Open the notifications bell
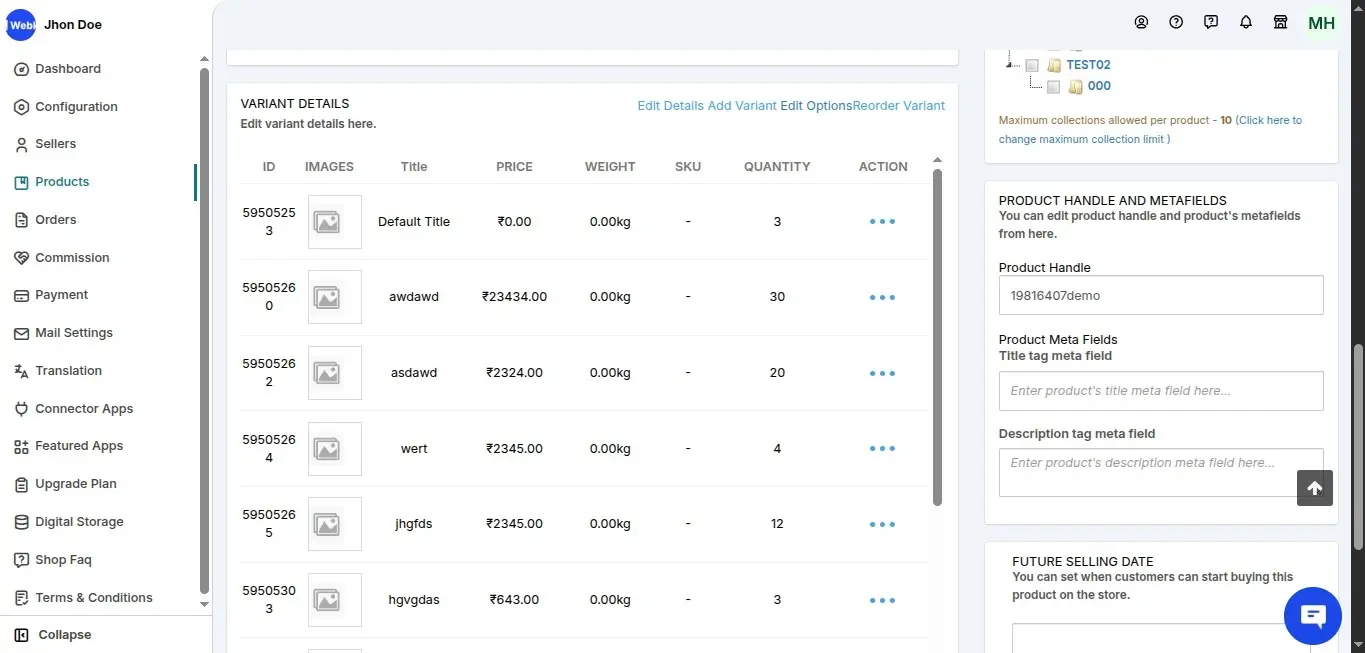 coord(1245,22)
